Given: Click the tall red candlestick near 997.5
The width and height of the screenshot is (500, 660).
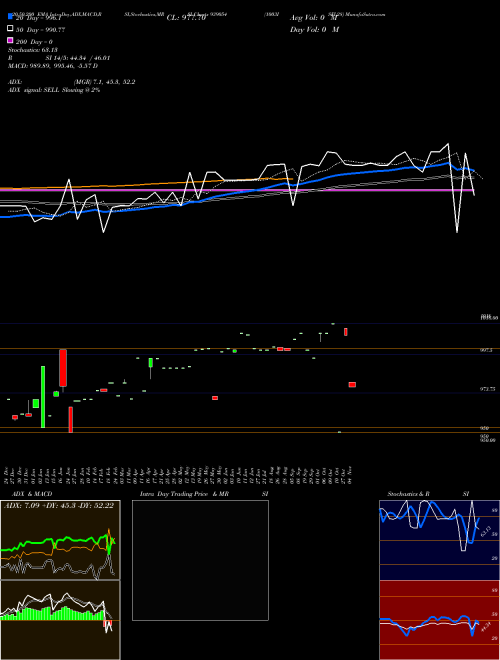Looking at the screenshot, I should 63,368.
